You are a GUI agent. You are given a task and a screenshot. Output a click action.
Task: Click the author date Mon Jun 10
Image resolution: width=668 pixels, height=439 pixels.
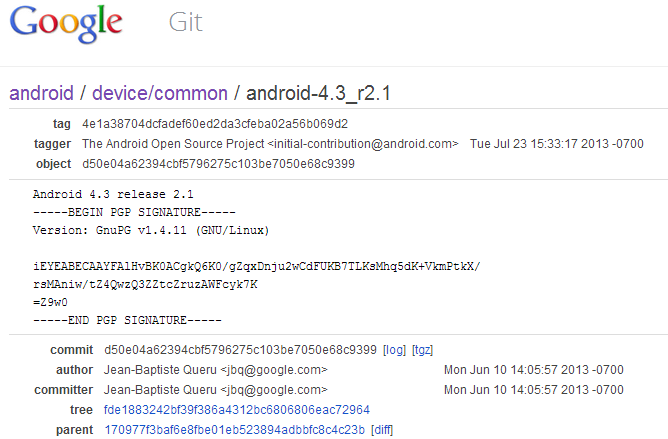pos(534,370)
